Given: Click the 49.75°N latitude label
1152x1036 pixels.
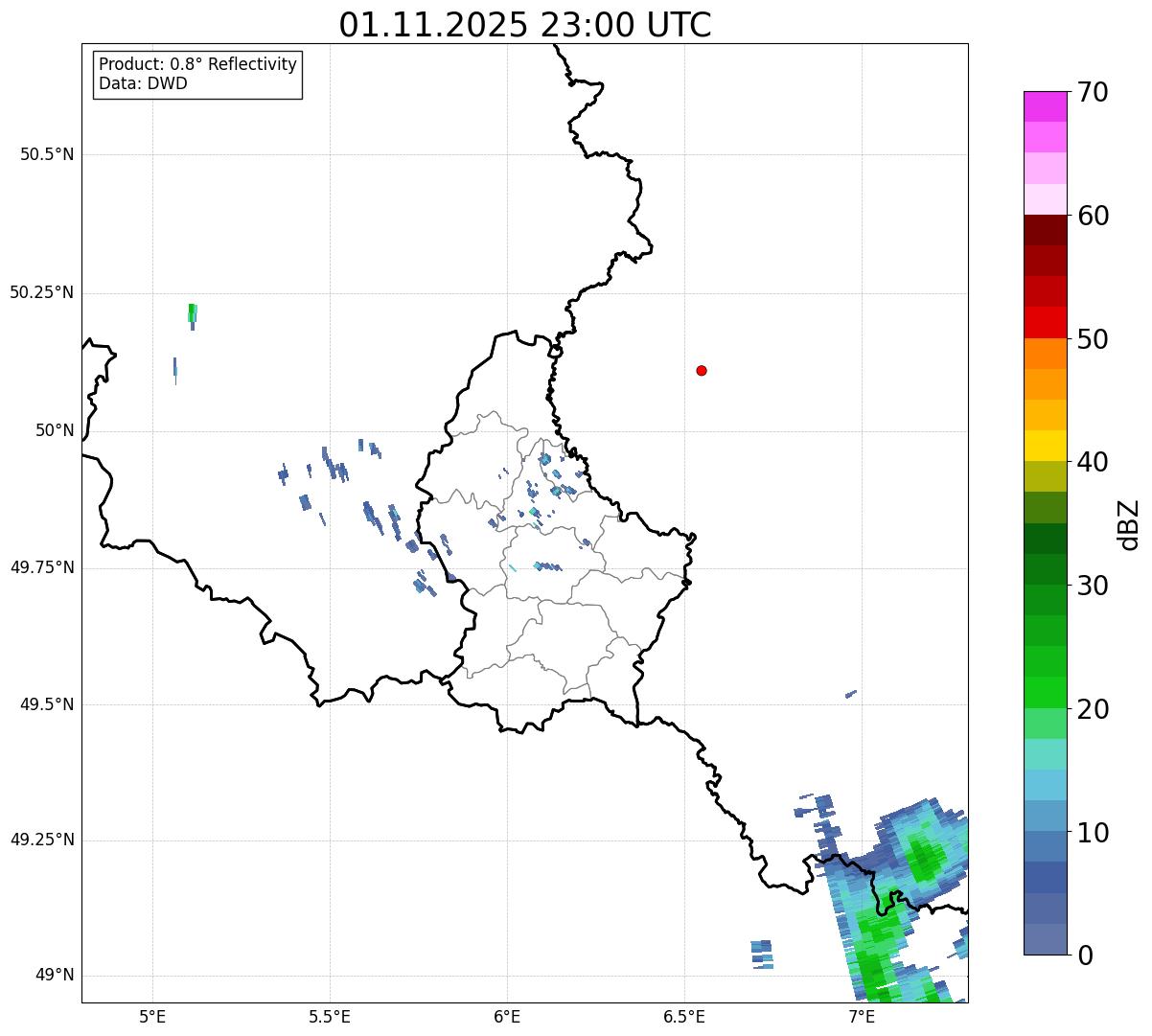Looking at the screenshot, I should pyautogui.click(x=41, y=567).
